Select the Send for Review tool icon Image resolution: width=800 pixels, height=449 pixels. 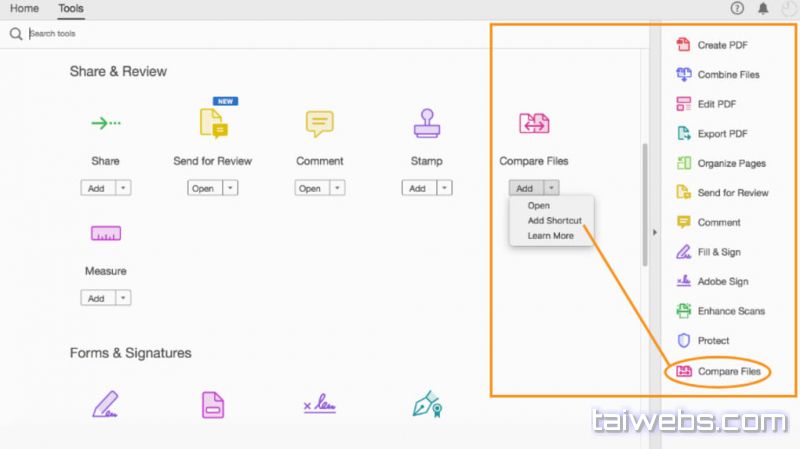click(x=212, y=123)
